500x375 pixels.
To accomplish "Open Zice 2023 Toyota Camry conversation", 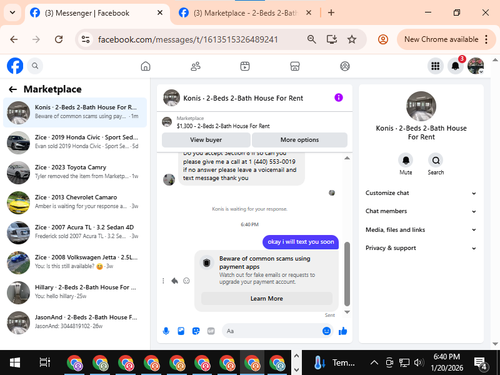I will 75,172.
